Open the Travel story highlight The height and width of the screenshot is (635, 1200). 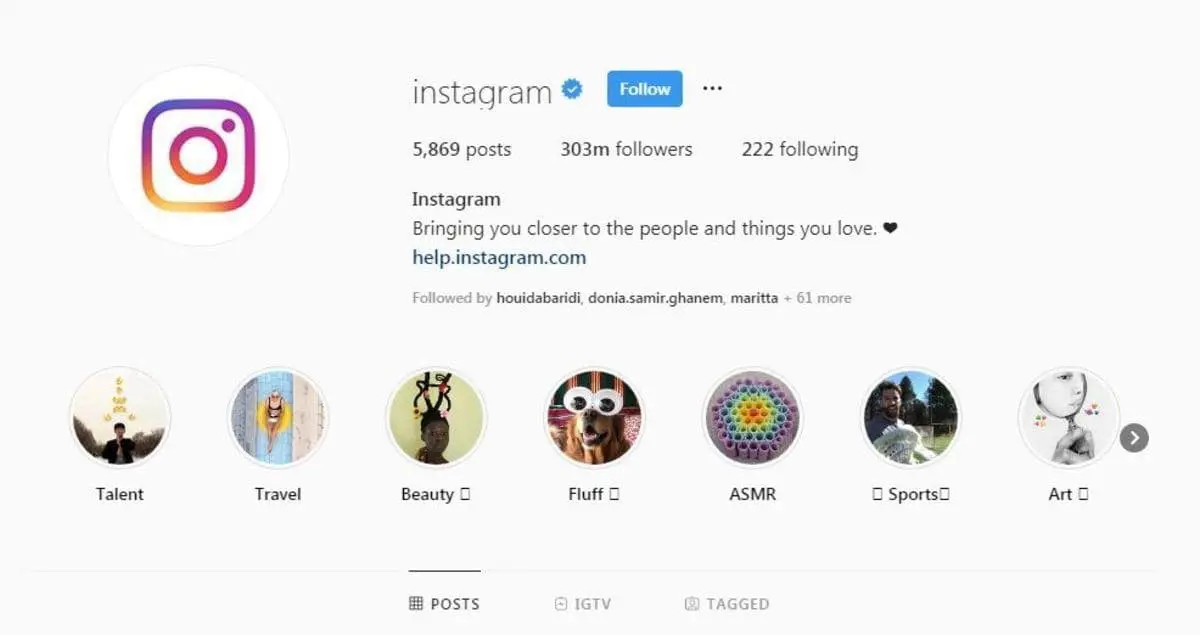(x=278, y=417)
